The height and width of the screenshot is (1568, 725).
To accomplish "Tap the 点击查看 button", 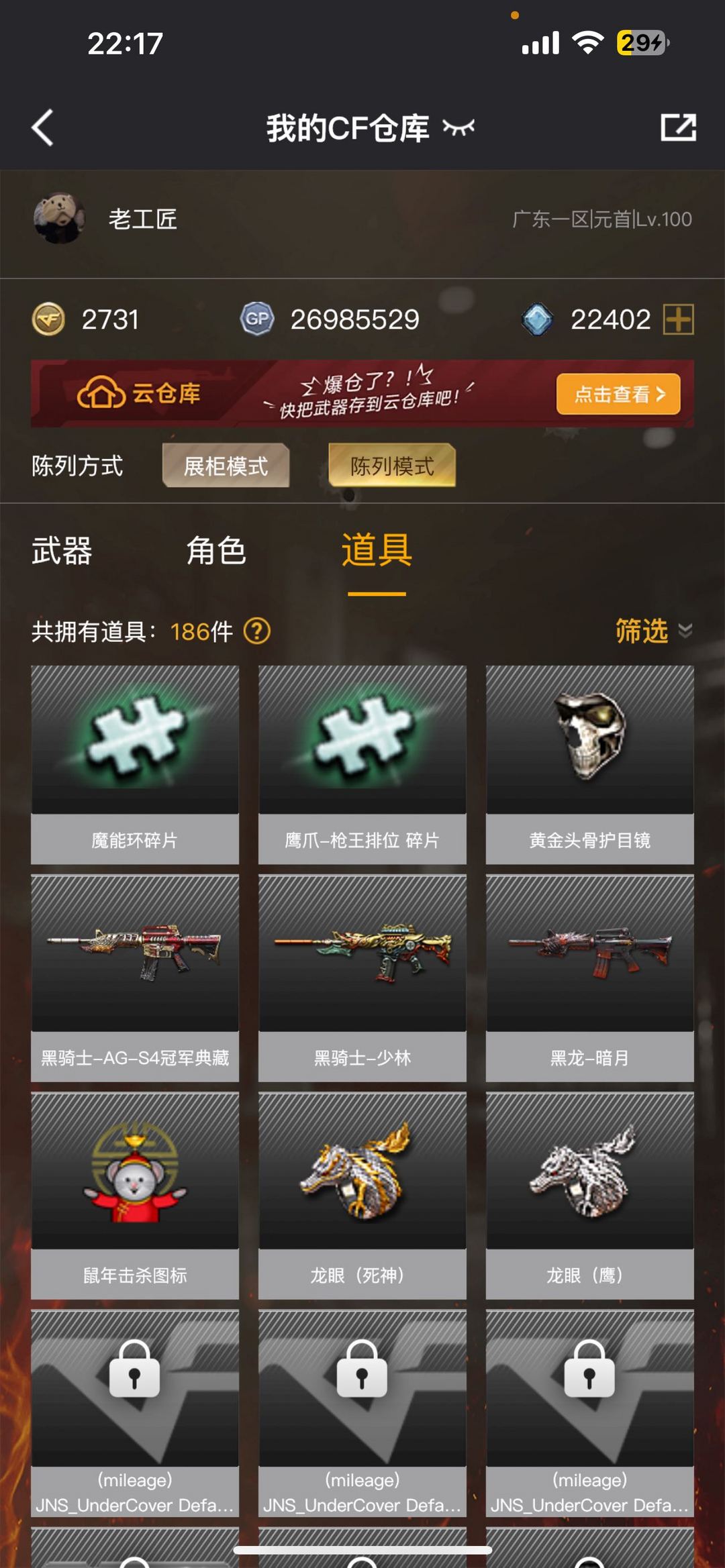I will (x=618, y=394).
